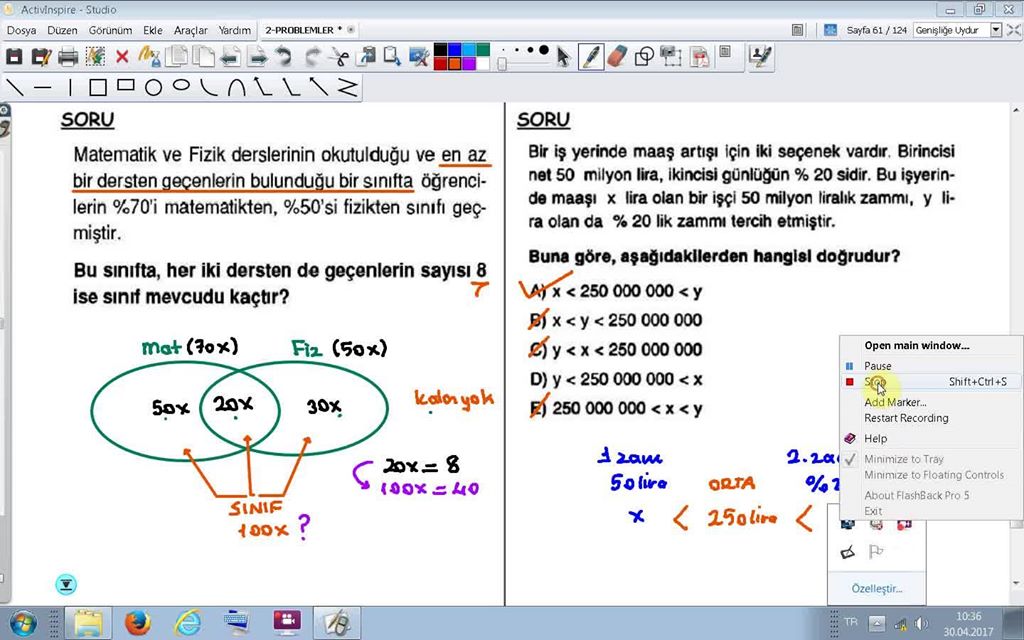This screenshot has width=1024, height=640.
Task: Click the round page menu button at bottom left
Action: click(66, 584)
